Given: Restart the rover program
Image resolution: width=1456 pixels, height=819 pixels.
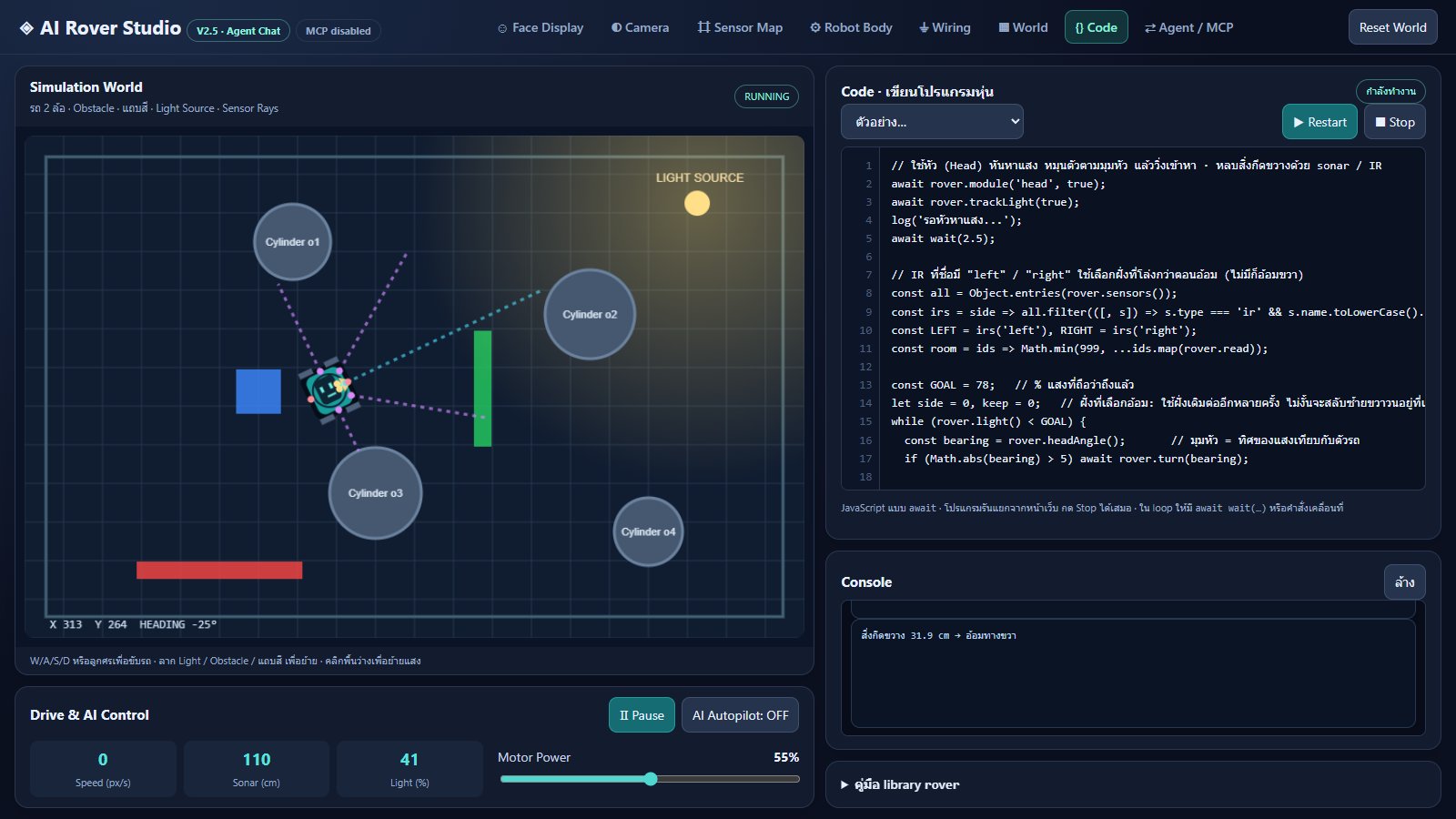Looking at the screenshot, I should (1319, 122).
